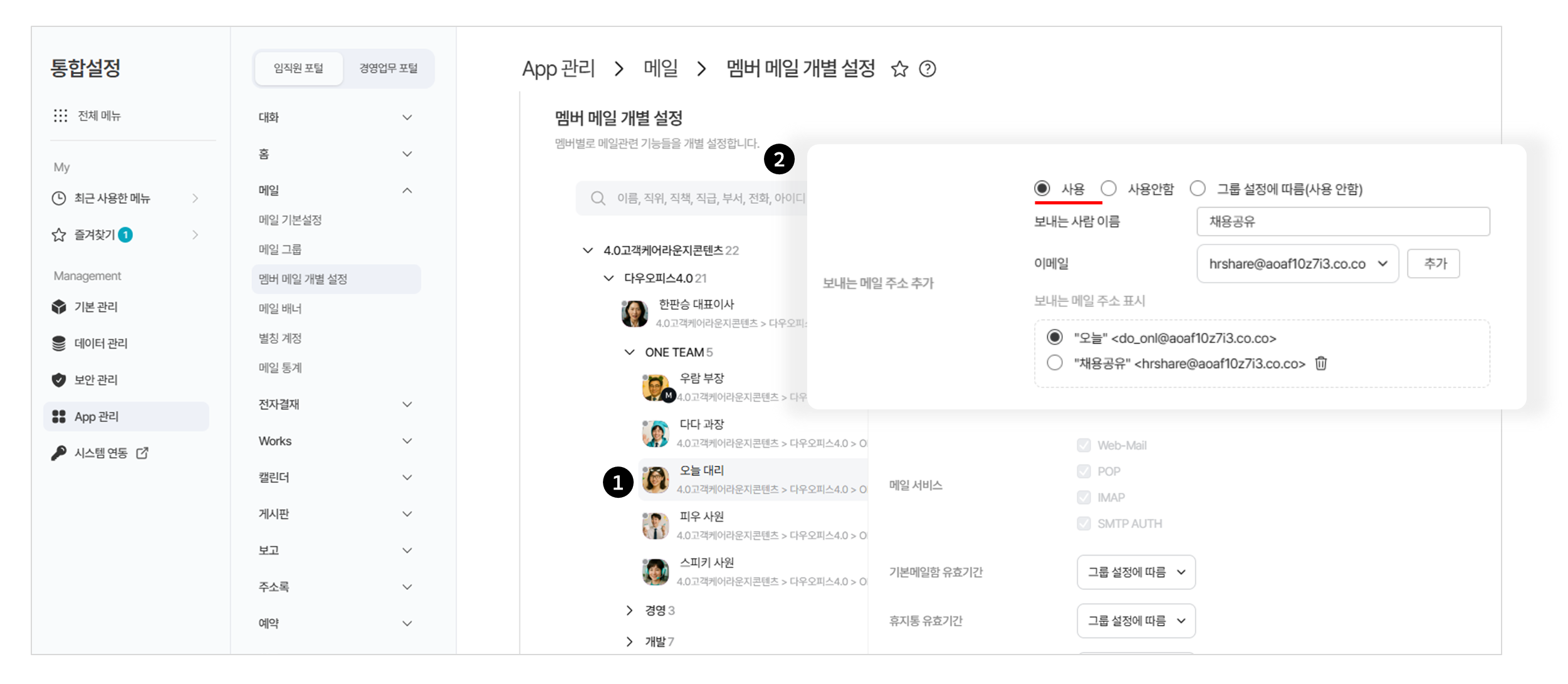Open the help question mark icon
Image resolution: width=1568 pixels, height=684 pixels.
(928, 69)
